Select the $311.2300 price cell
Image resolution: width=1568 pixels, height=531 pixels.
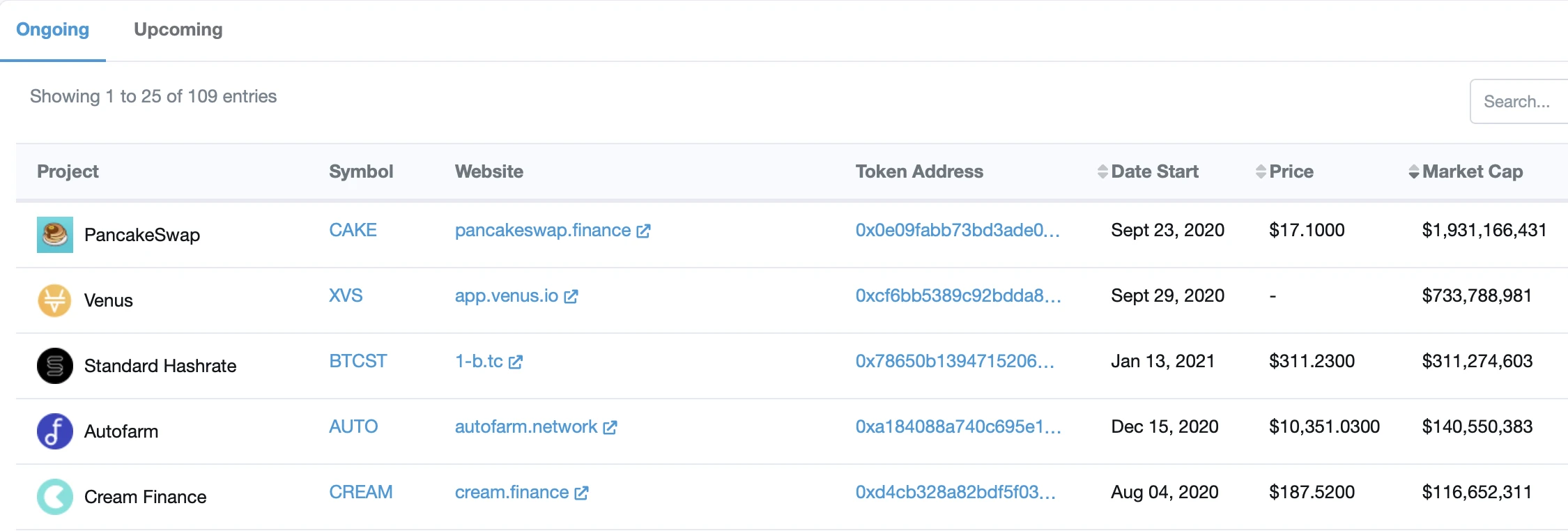point(1312,361)
